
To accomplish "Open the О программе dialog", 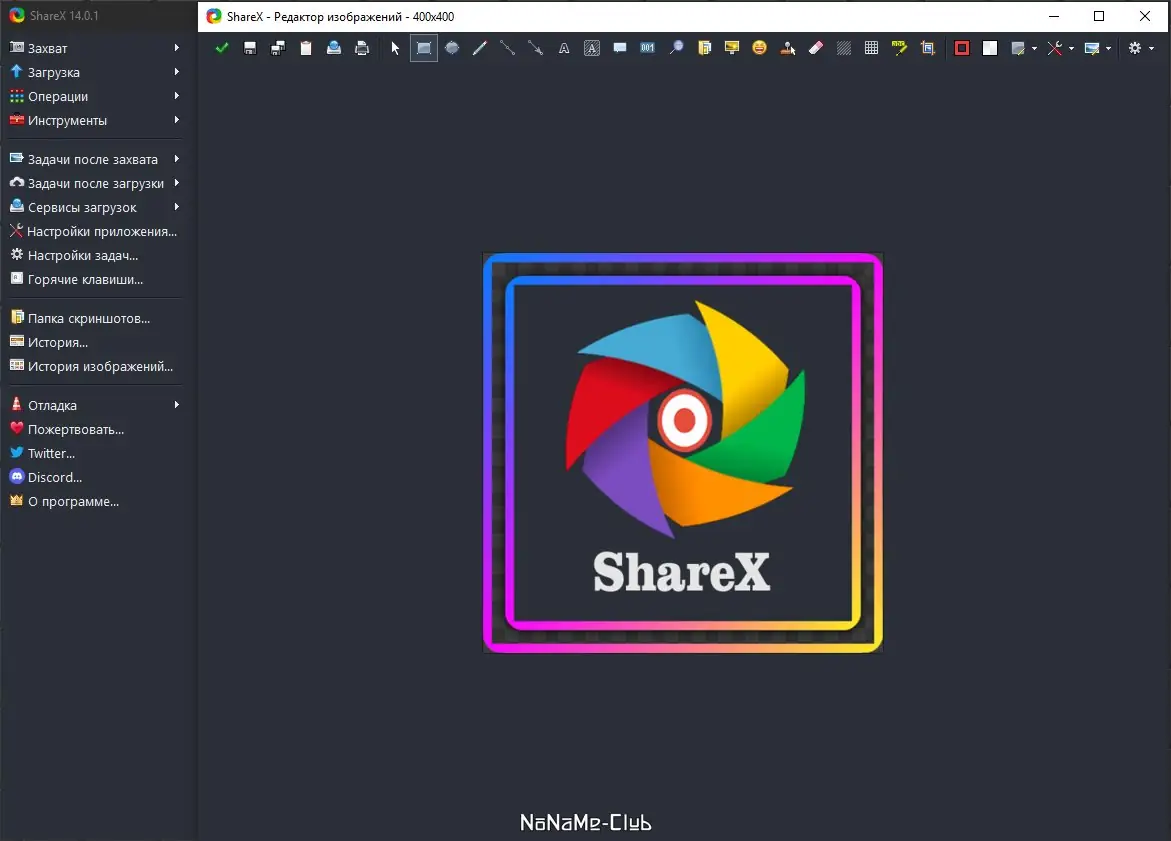I will 94,501.
